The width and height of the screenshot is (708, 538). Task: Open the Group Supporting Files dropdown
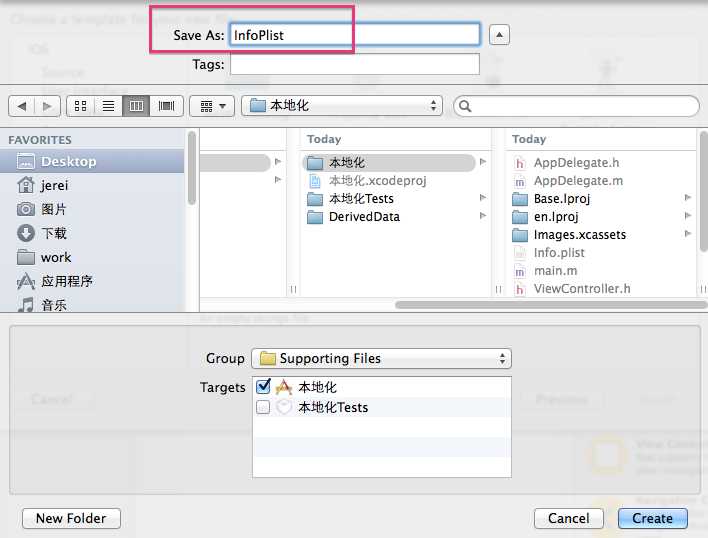tap(381, 359)
